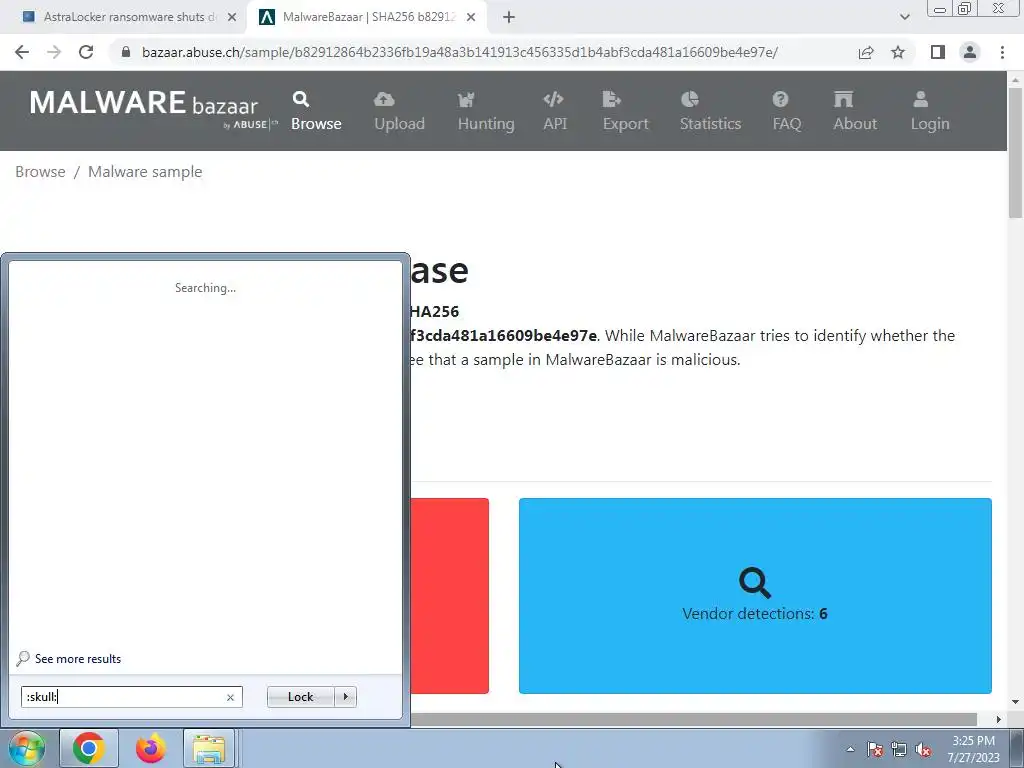Click the padlock site info icon
Screen dimensions: 1024x768
126,52
